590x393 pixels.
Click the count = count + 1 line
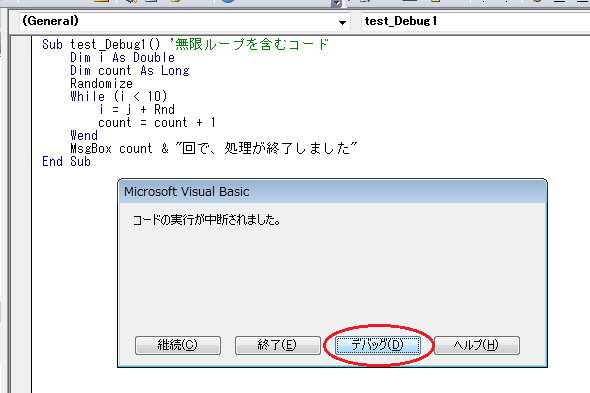click(157, 122)
